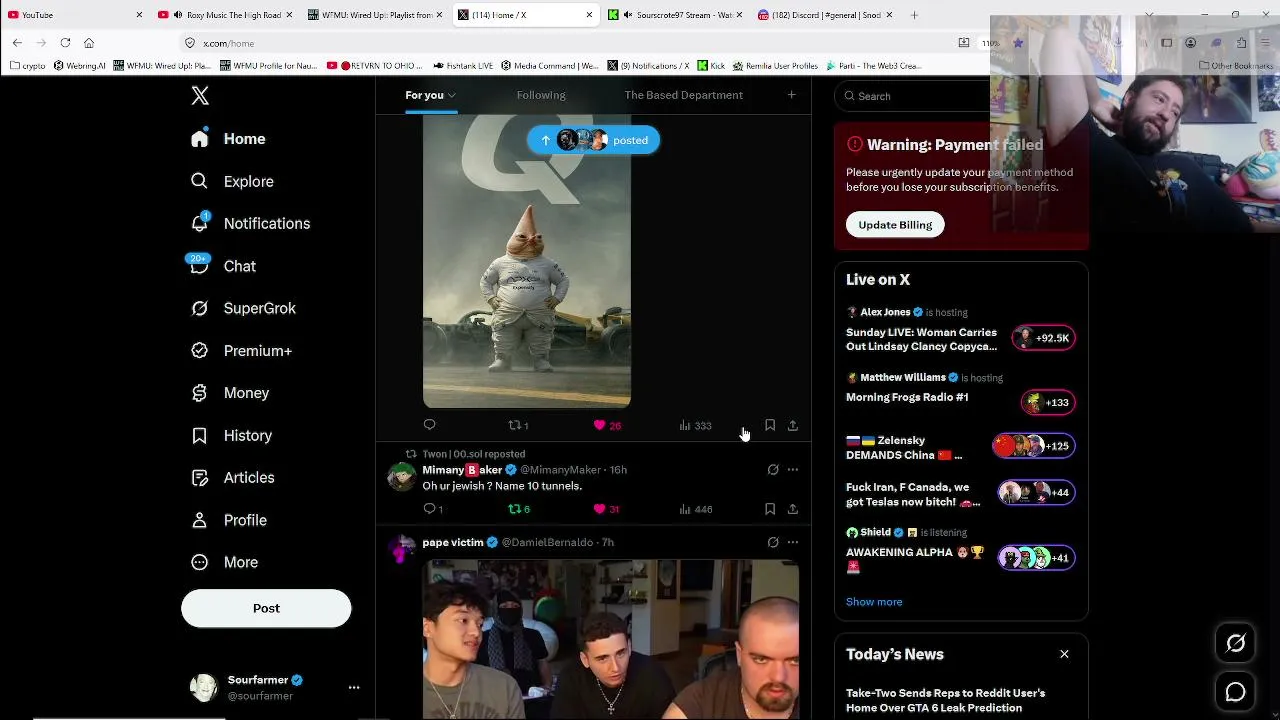Bookmark the image post with 333 views
Image resolution: width=1280 pixels, height=720 pixels.
pyautogui.click(x=770, y=425)
